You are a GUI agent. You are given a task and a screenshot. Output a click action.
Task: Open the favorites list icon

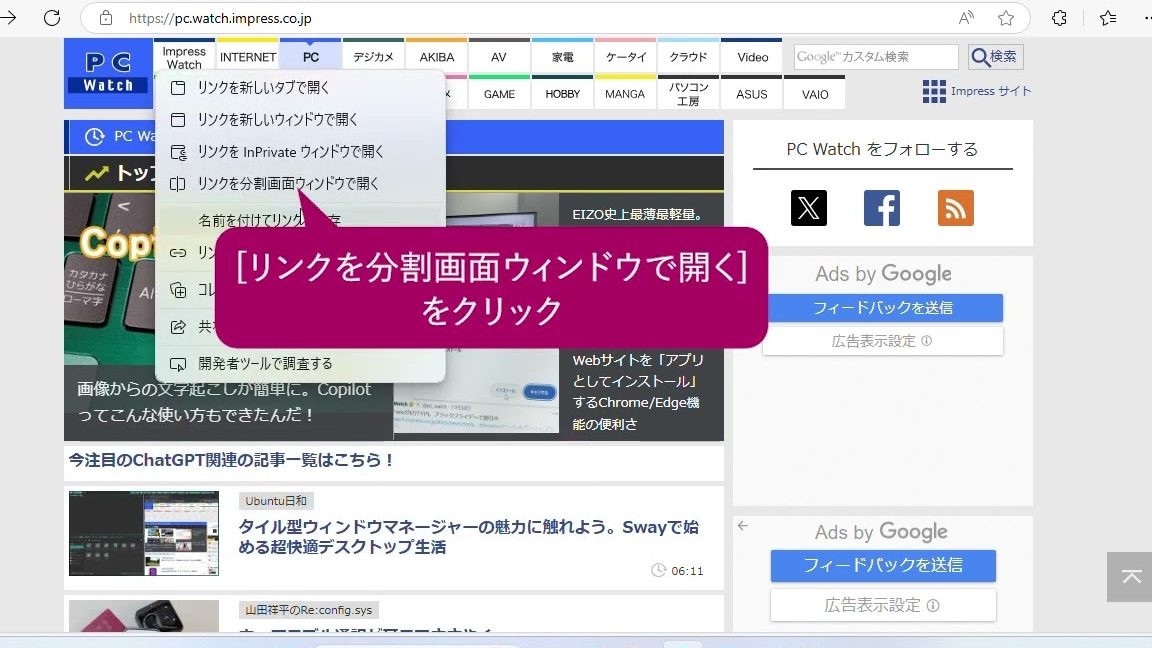1108,18
